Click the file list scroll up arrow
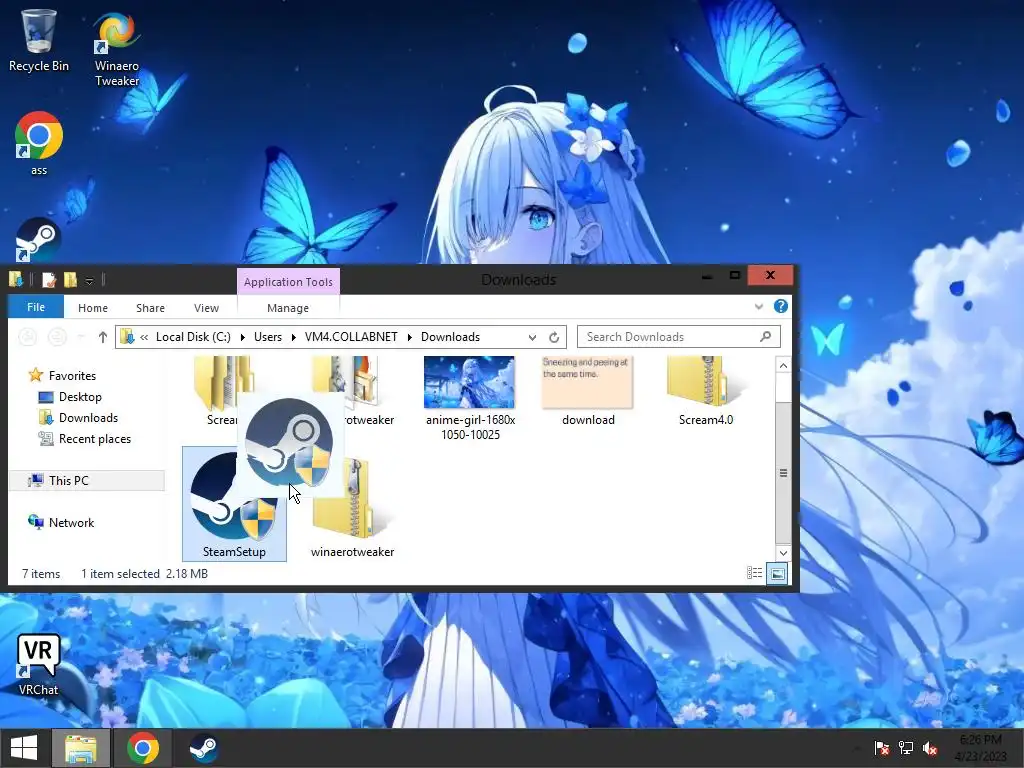The image size is (1024, 768). [783, 365]
